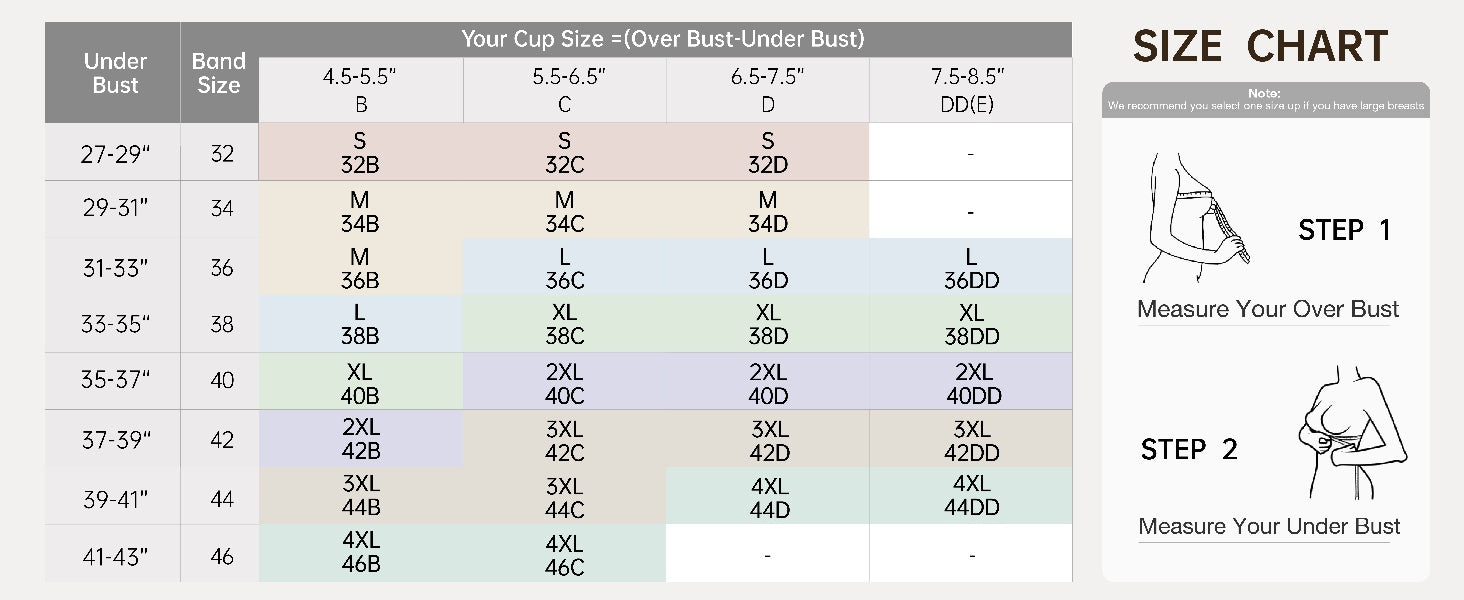Screen dimensions: 1464x600
Task: Select the 4XL 44D size cell
Action: tap(768, 497)
